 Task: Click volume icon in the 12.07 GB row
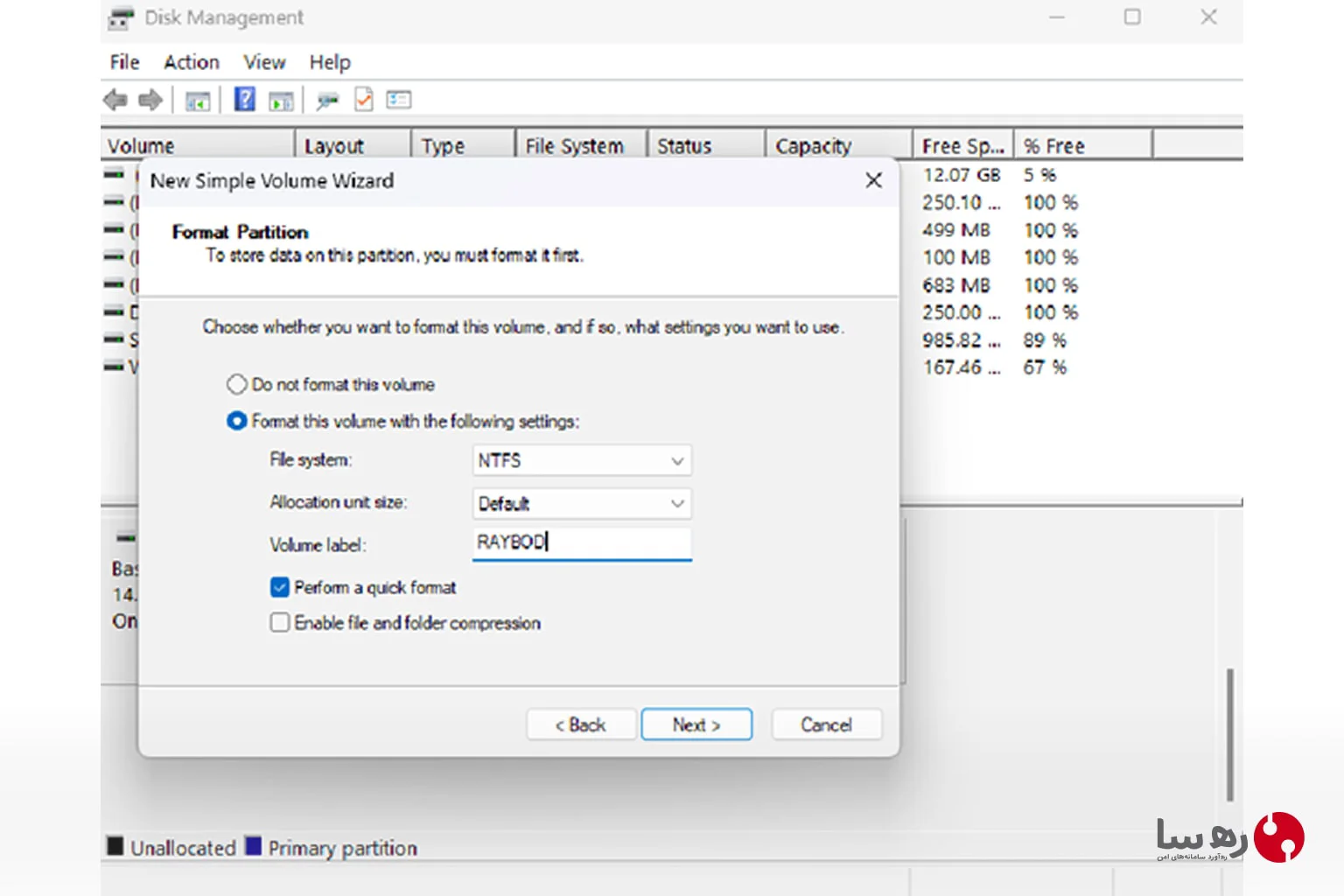(114, 174)
